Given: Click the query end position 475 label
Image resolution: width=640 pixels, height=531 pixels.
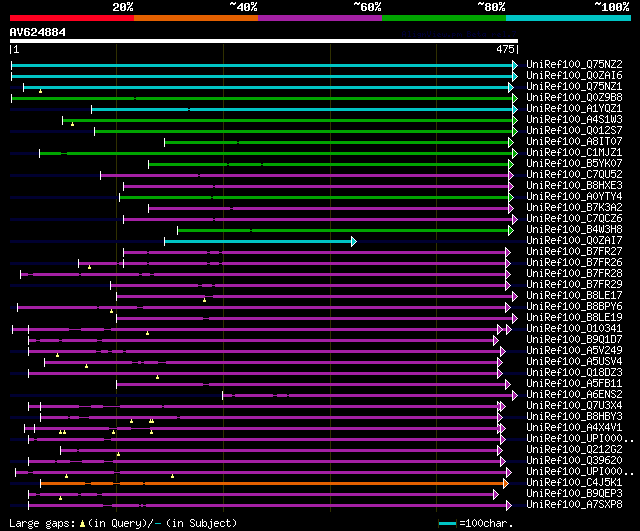Looking at the screenshot, I should point(505,49).
